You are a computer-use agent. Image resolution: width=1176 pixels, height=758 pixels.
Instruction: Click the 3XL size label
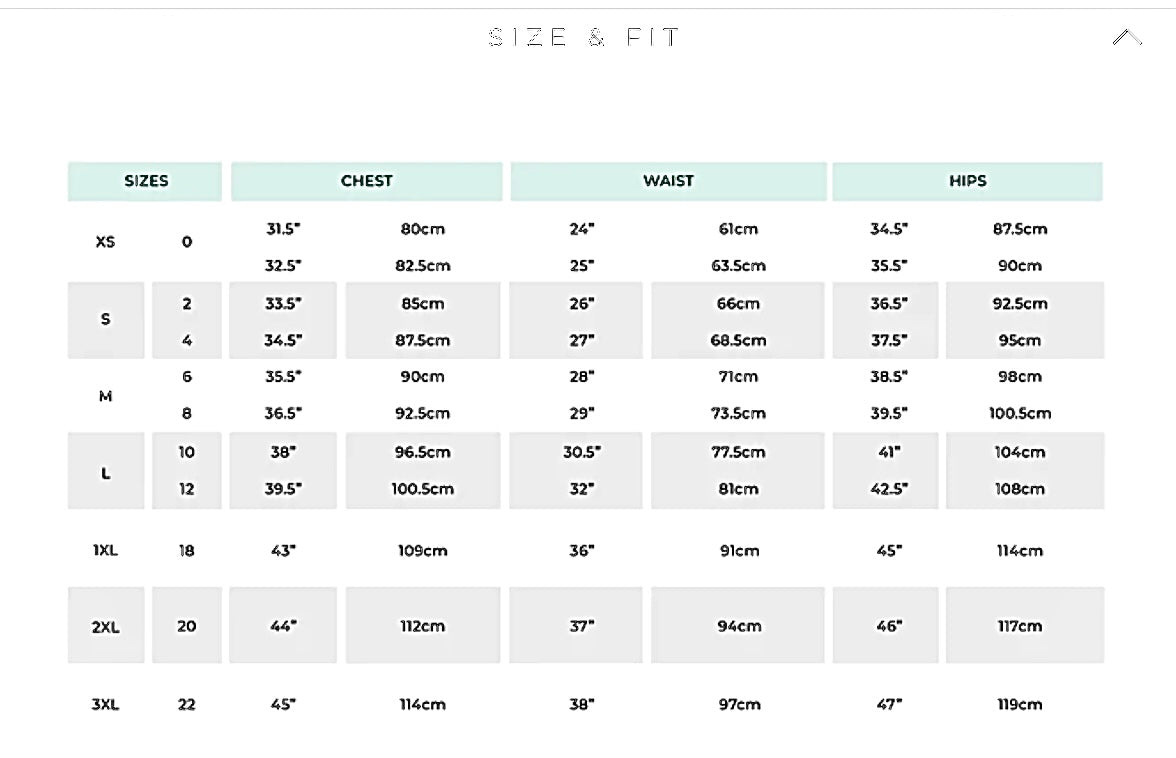[x=105, y=704]
